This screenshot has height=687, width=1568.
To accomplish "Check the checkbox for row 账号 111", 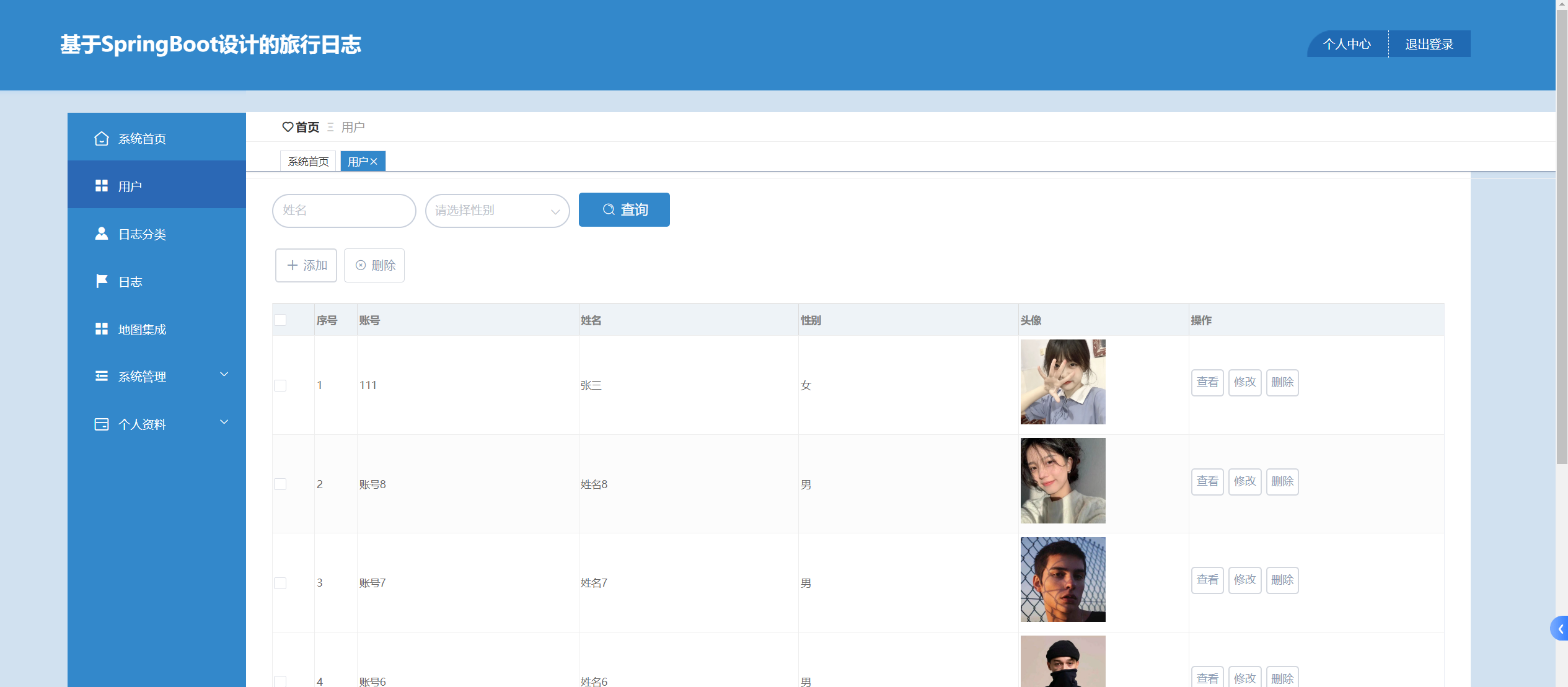I will [280, 385].
